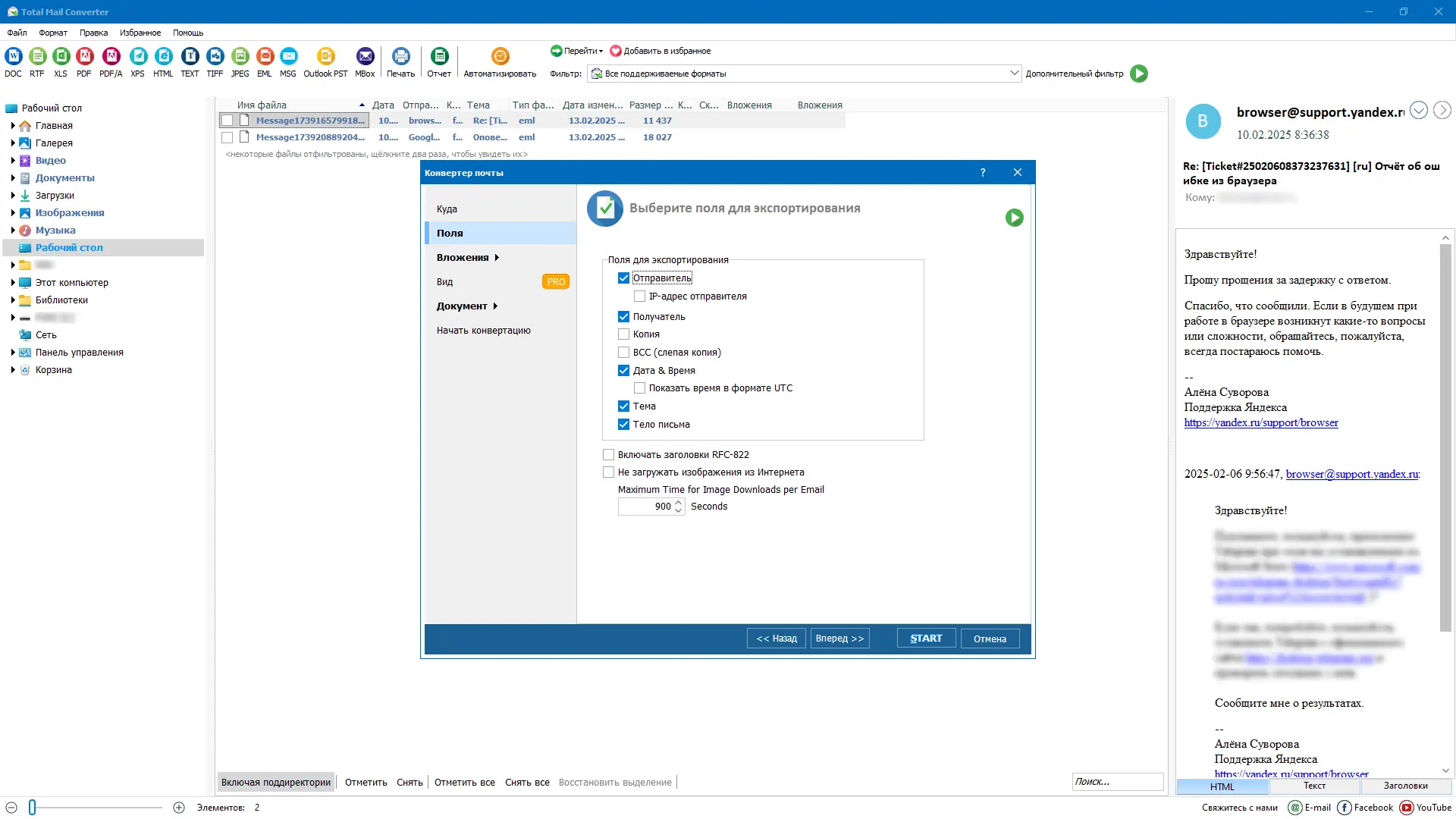The width and height of the screenshot is (1456, 819).
Task: Switch to the Заголовки tab
Action: point(1405,786)
